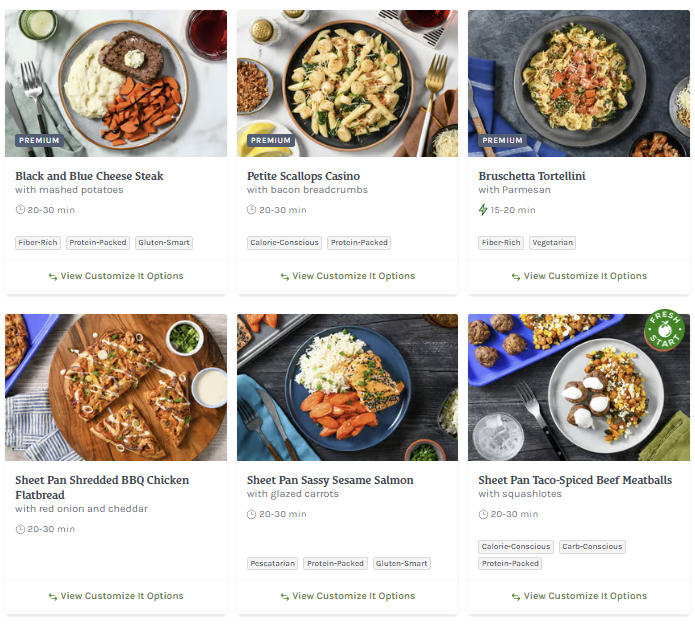Open the Bruschetta Tortellini recipe title
Screen dimensions: 695x624
(532, 176)
